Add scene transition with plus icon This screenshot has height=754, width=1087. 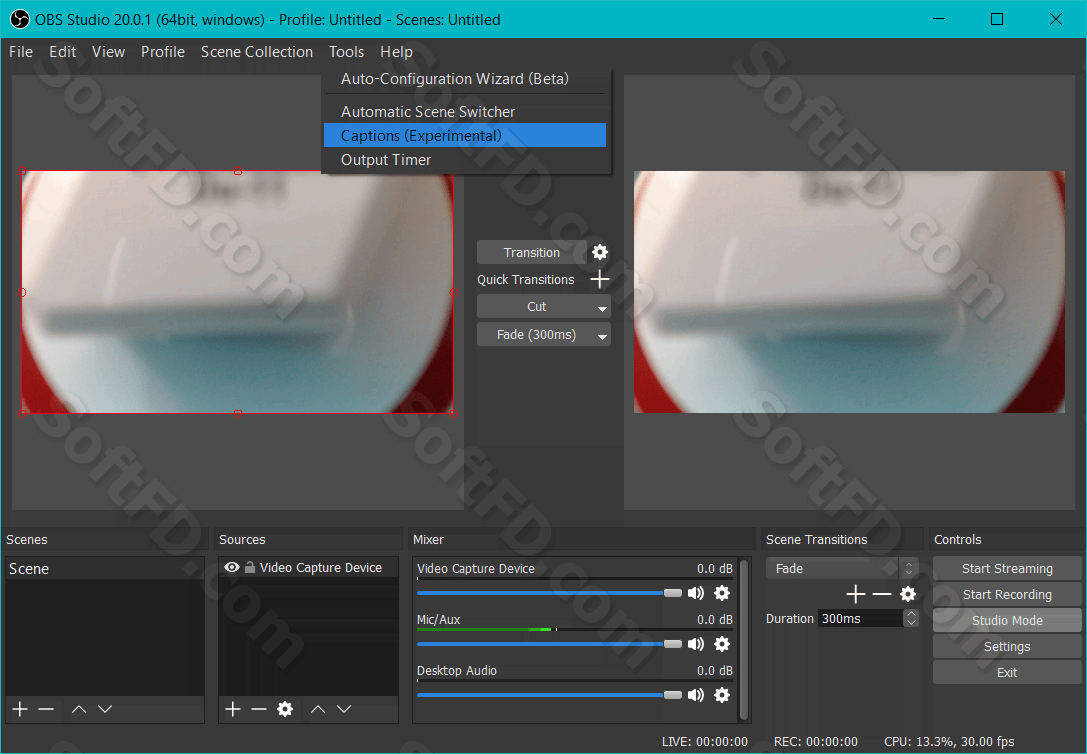pyautogui.click(x=855, y=594)
